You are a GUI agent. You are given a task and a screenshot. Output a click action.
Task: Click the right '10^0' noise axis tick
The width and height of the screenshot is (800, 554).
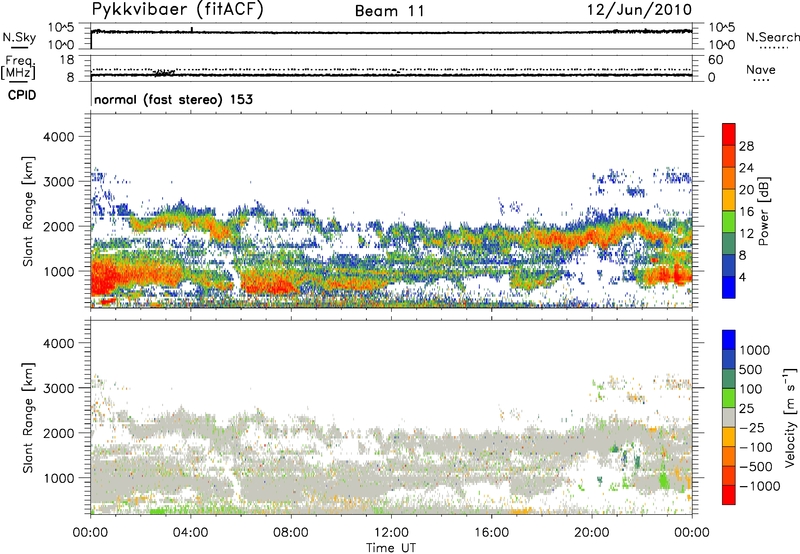coord(721,44)
